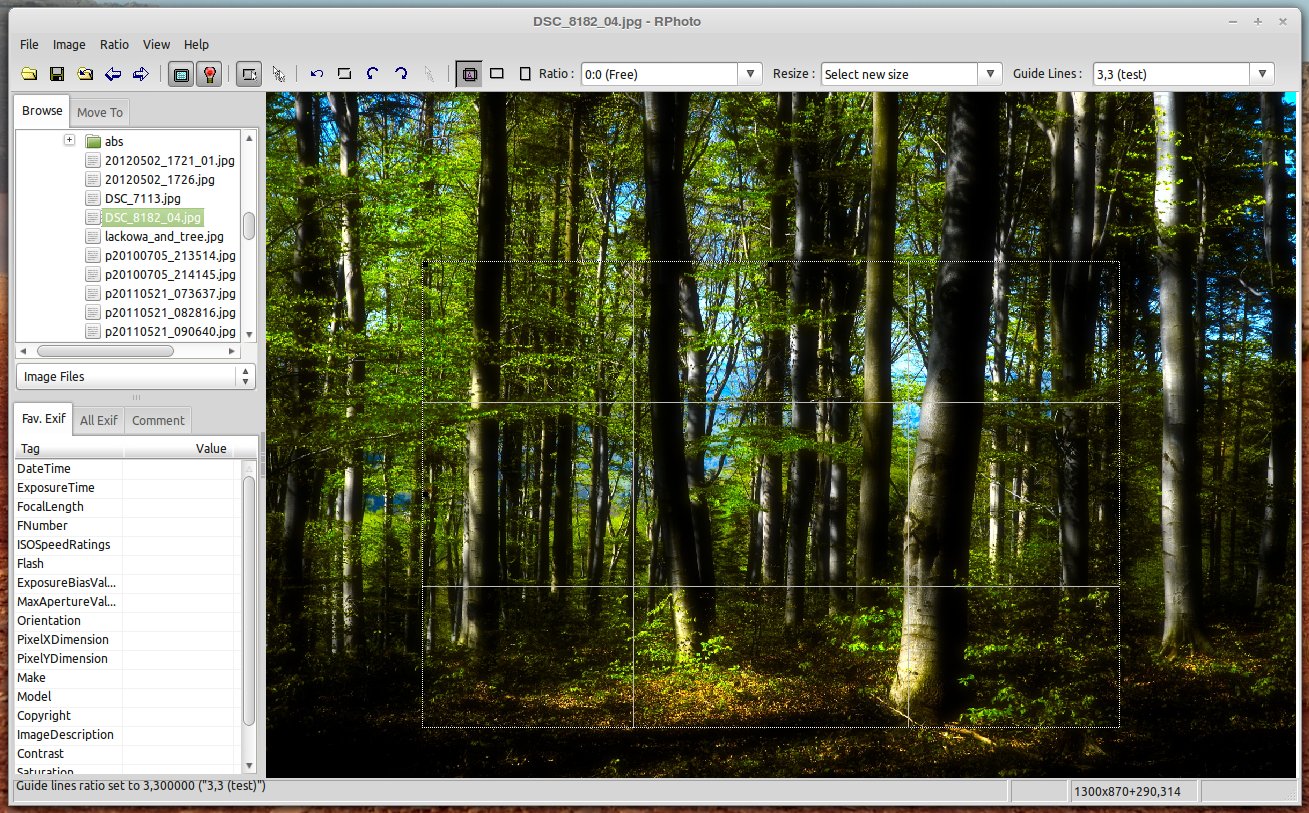Select file p20110521_090640.jpg
Image resolution: width=1309 pixels, height=813 pixels.
(161, 331)
